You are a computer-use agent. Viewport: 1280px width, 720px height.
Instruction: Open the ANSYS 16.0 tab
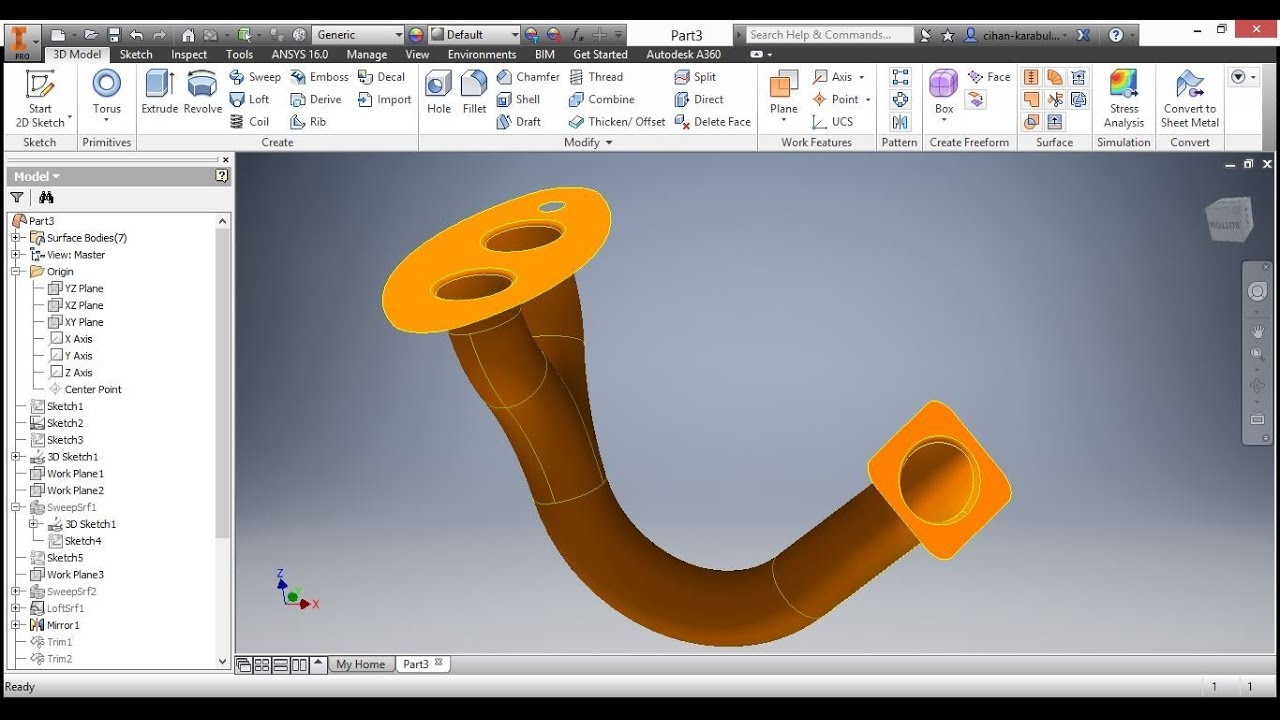[300, 55]
